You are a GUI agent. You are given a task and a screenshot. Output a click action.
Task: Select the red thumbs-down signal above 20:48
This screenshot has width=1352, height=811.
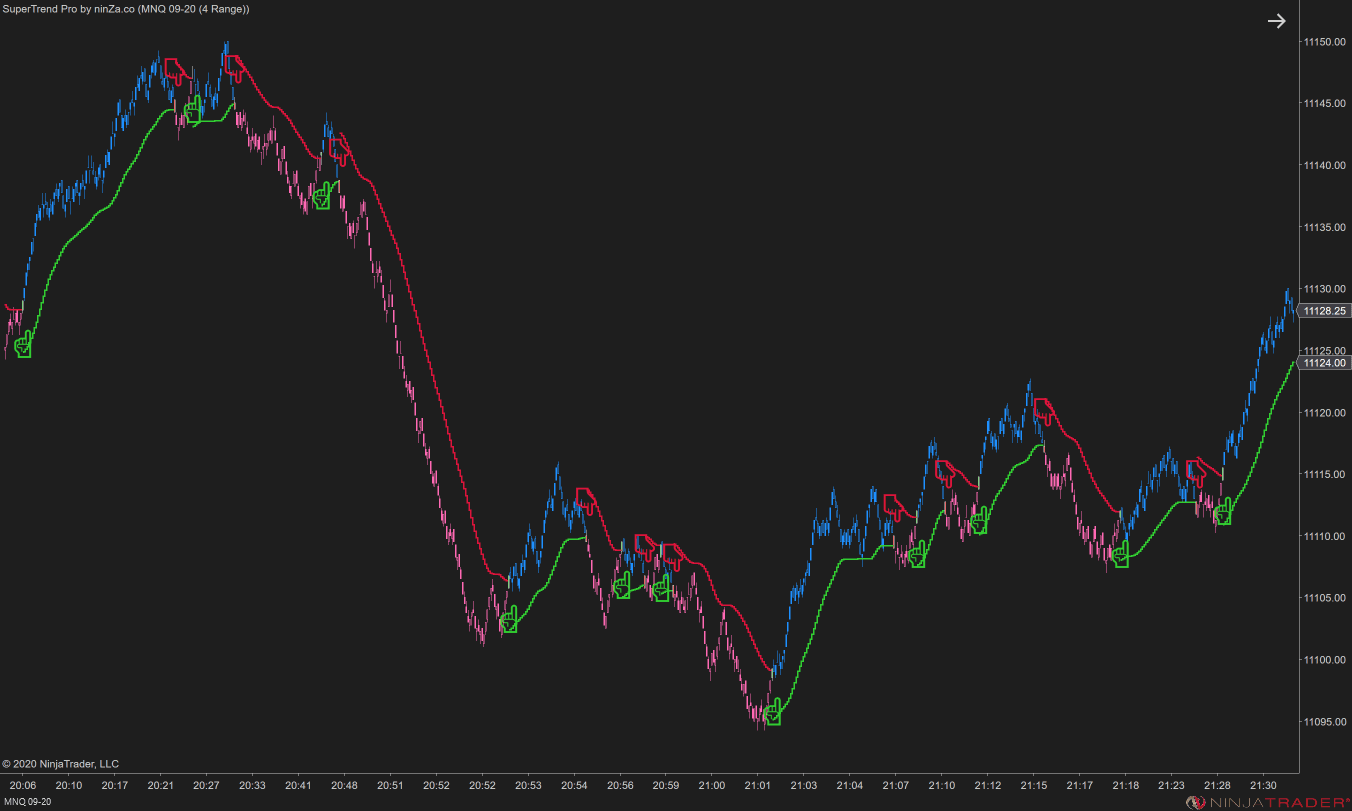point(341,151)
